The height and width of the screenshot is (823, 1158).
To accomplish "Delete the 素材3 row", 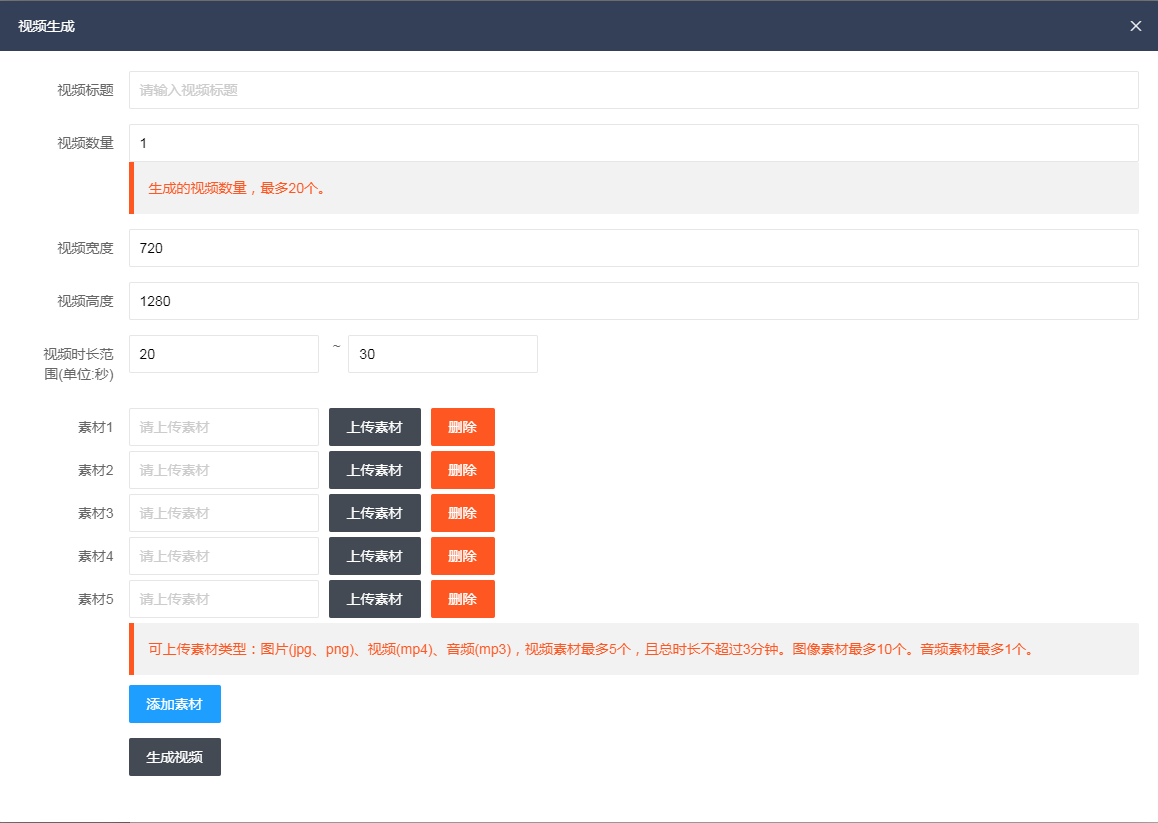I will point(463,513).
